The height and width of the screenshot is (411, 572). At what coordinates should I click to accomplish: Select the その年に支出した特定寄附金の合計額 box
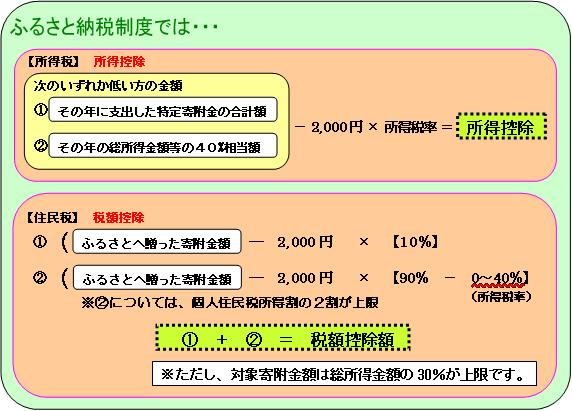163,109
